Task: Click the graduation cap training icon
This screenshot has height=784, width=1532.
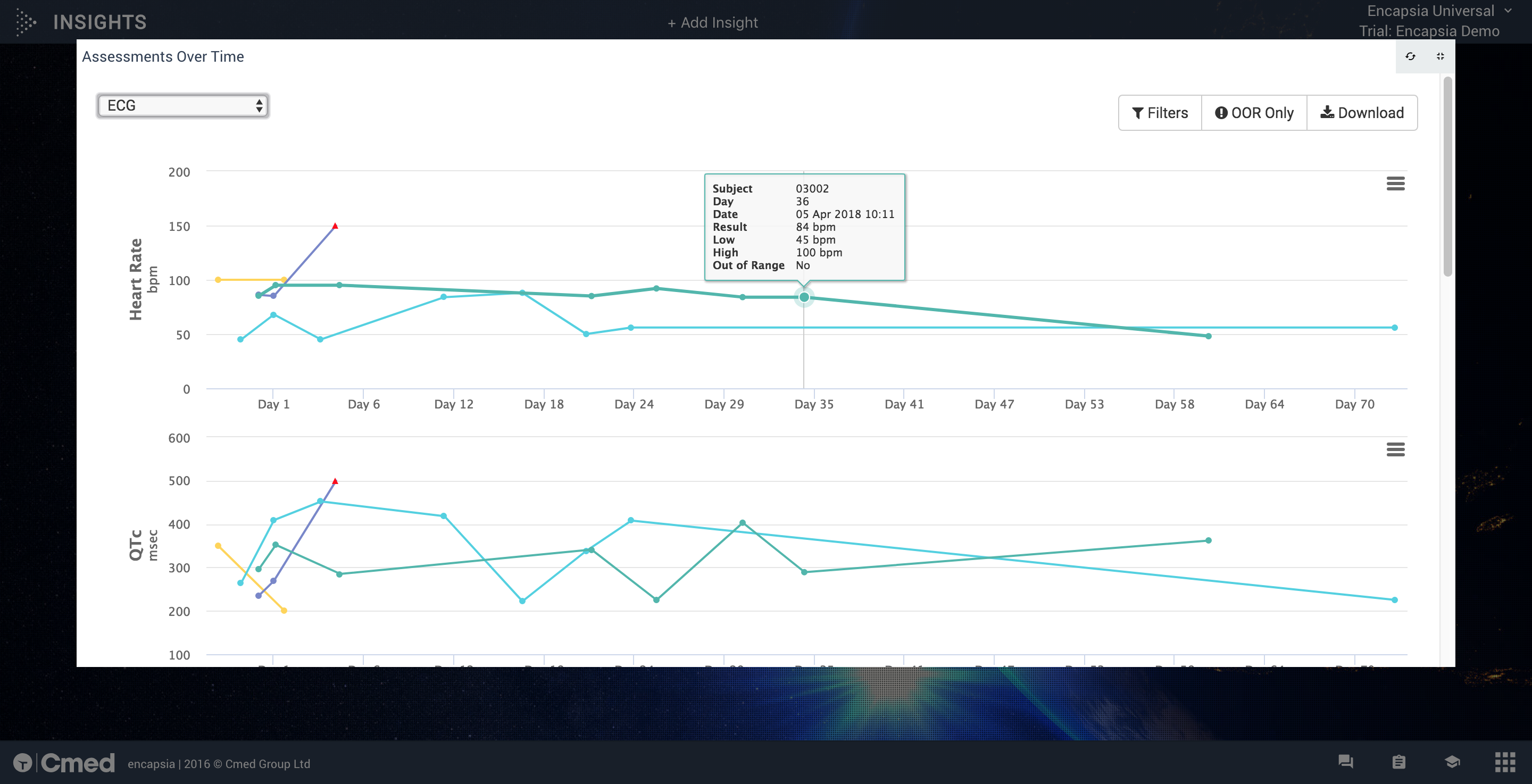Action: point(1452,762)
